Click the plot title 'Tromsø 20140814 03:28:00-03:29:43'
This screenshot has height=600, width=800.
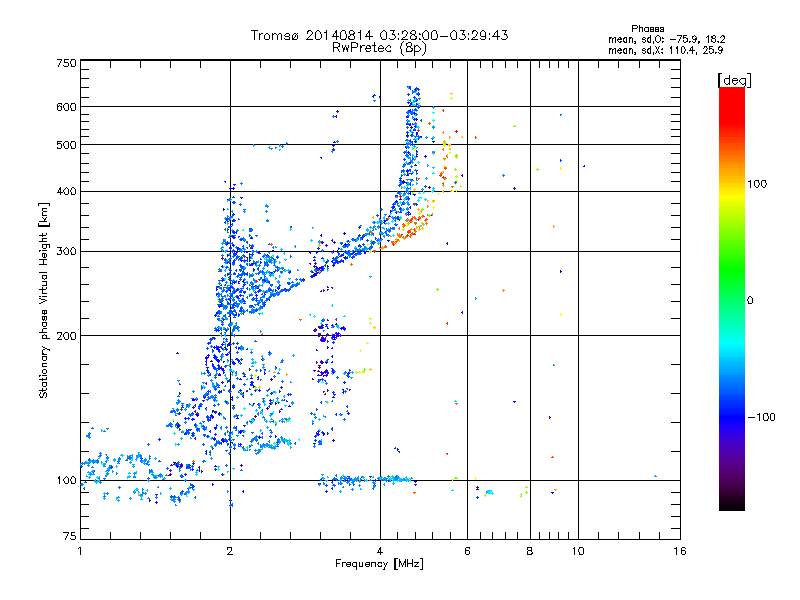click(x=379, y=35)
